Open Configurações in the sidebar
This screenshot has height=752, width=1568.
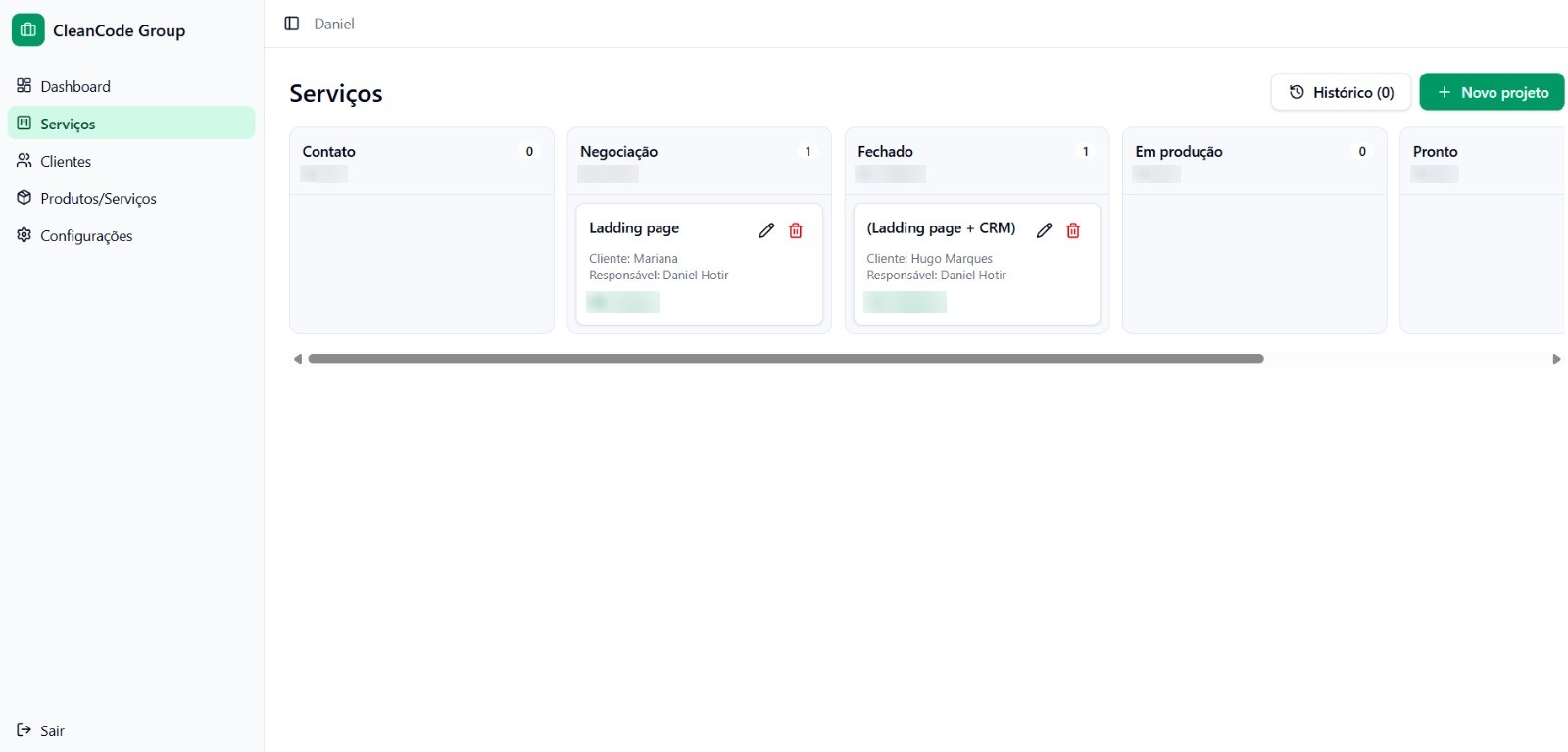(131, 235)
